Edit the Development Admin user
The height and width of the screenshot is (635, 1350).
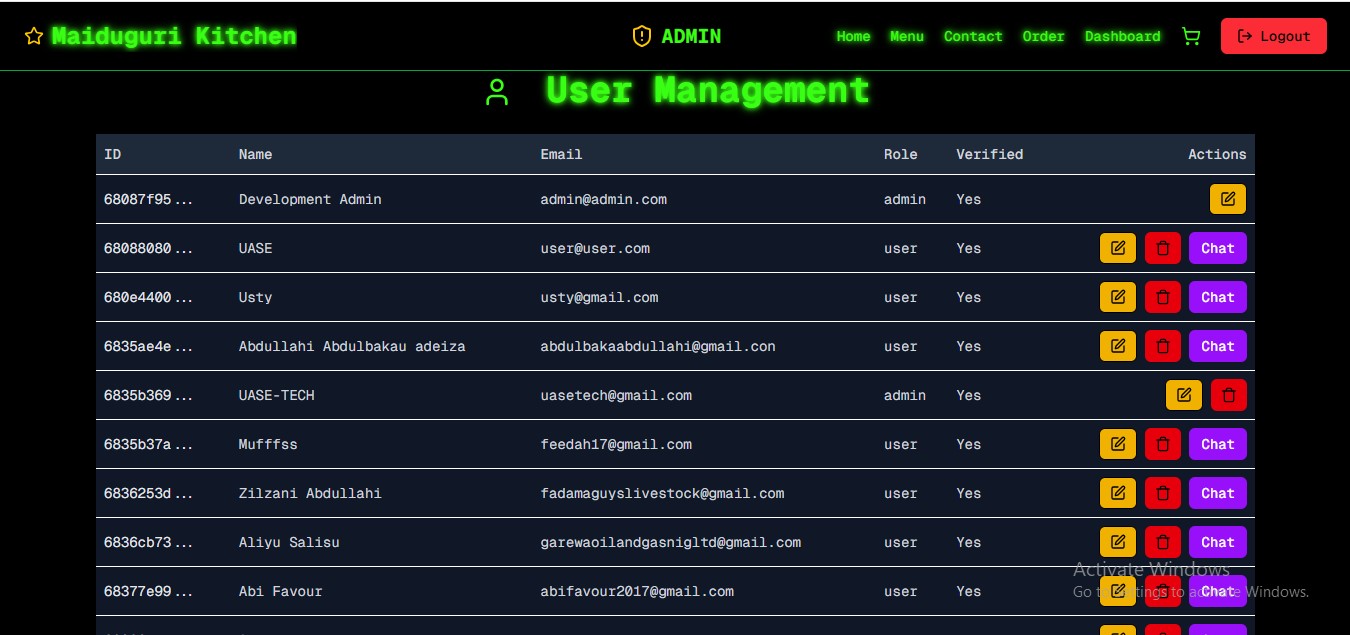pyautogui.click(x=1227, y=199)
